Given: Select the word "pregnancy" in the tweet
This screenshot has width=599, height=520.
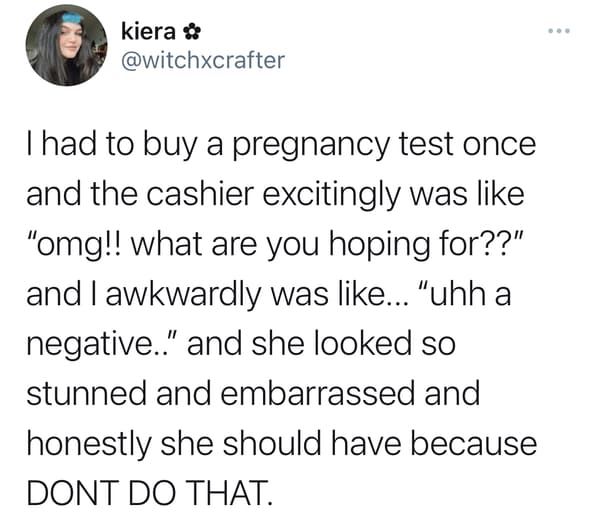Looking at the screenshot, I should click(x=311, y=147).
